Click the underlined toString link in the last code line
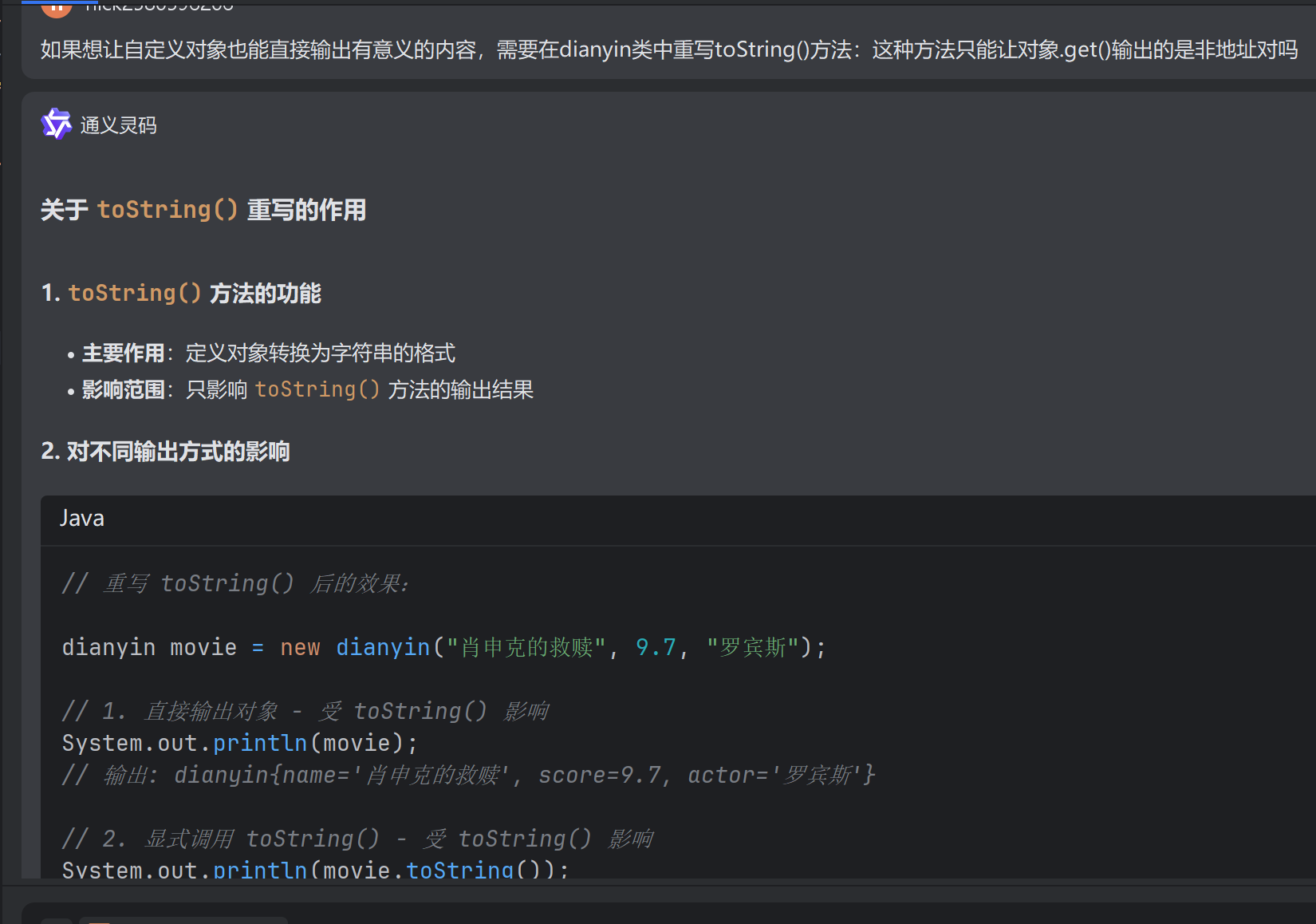This screenshot has width=1316, height=924. click(460, 870)
